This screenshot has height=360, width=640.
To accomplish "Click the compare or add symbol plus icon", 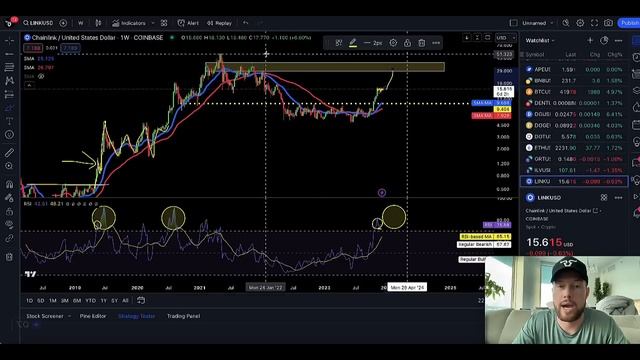I will (63, 23).
